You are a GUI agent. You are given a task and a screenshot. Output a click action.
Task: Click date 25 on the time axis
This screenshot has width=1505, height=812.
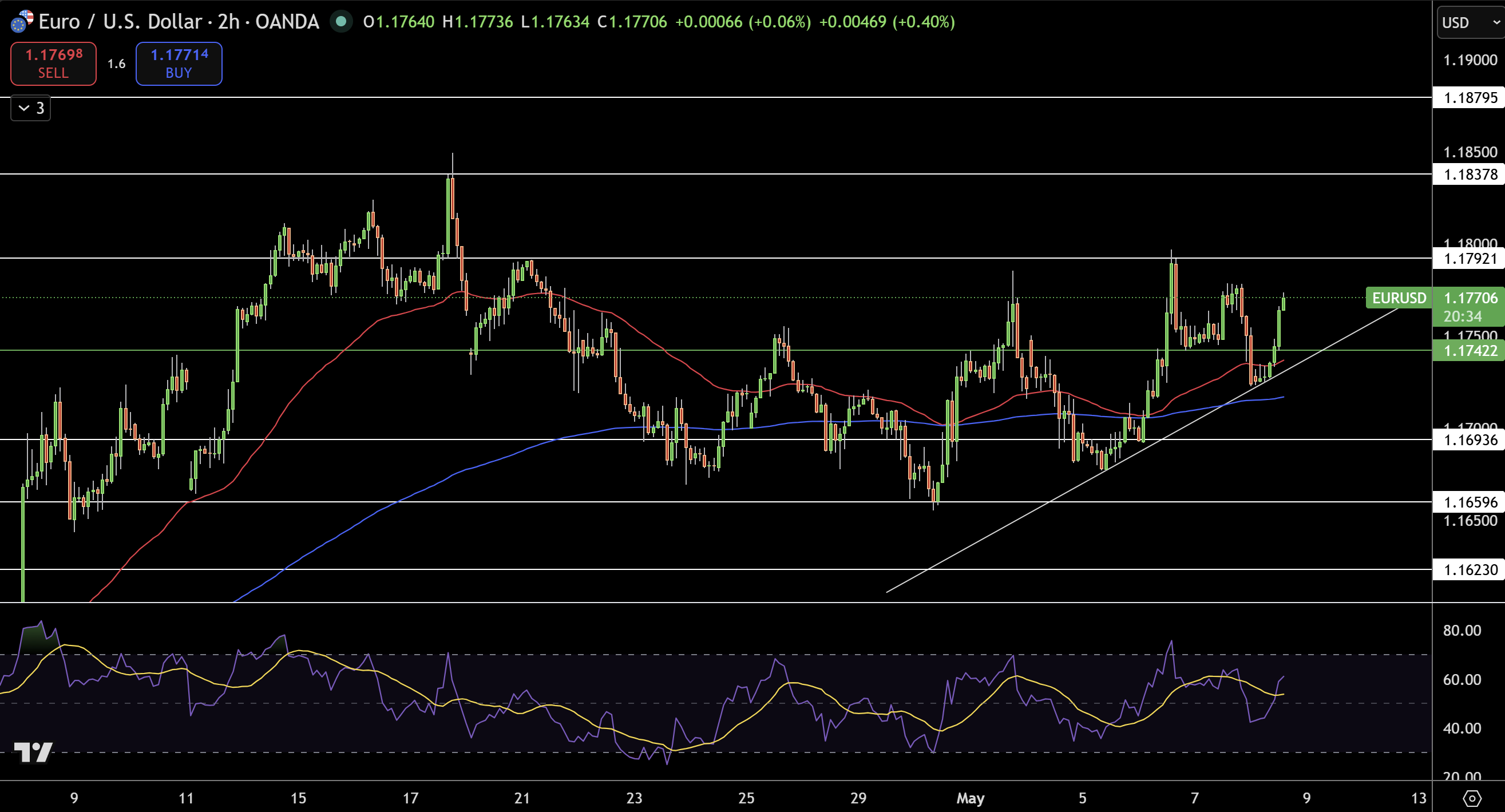pyautogui.click(x=746, y=798)
